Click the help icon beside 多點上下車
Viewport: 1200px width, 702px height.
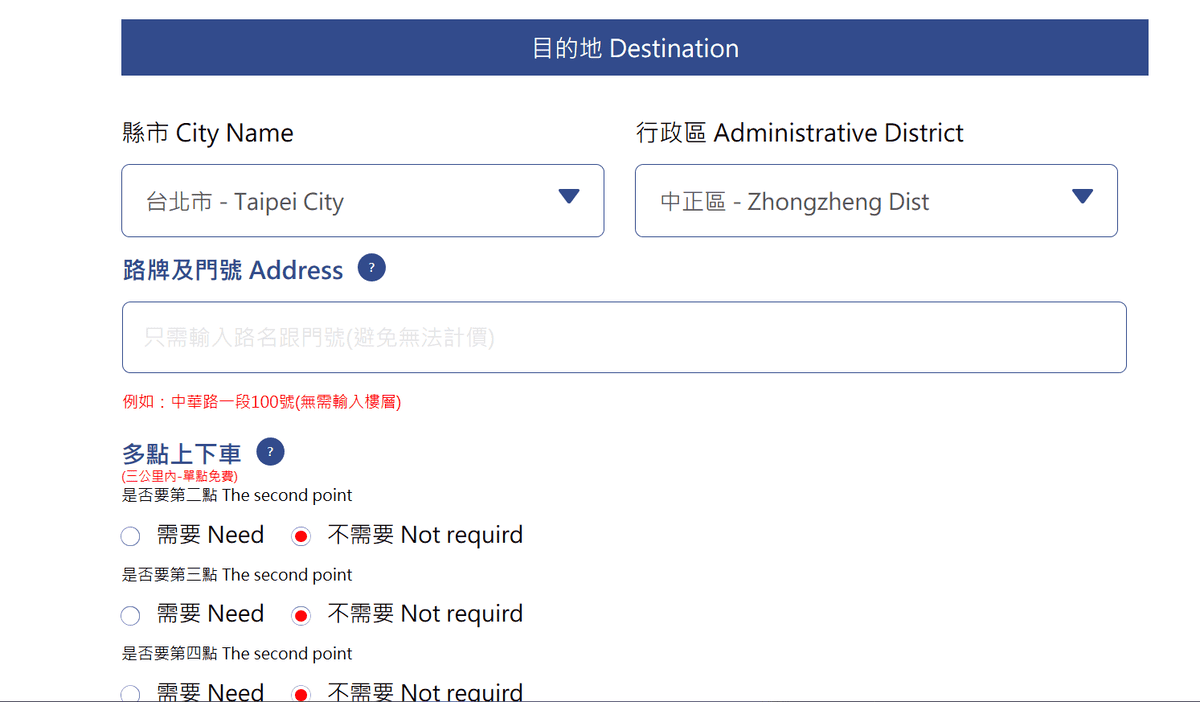coord(270,452)
